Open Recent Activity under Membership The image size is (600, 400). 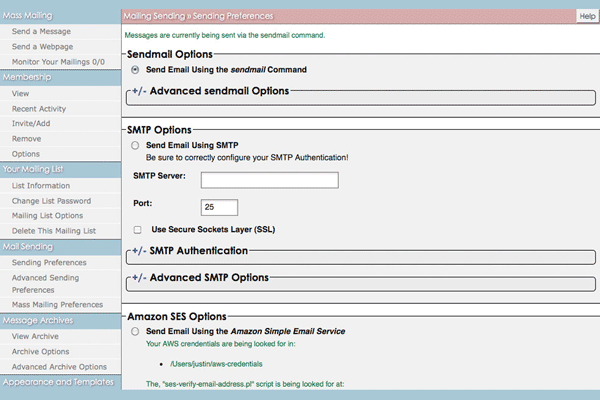pyautogui.click(x=40, y=108)
